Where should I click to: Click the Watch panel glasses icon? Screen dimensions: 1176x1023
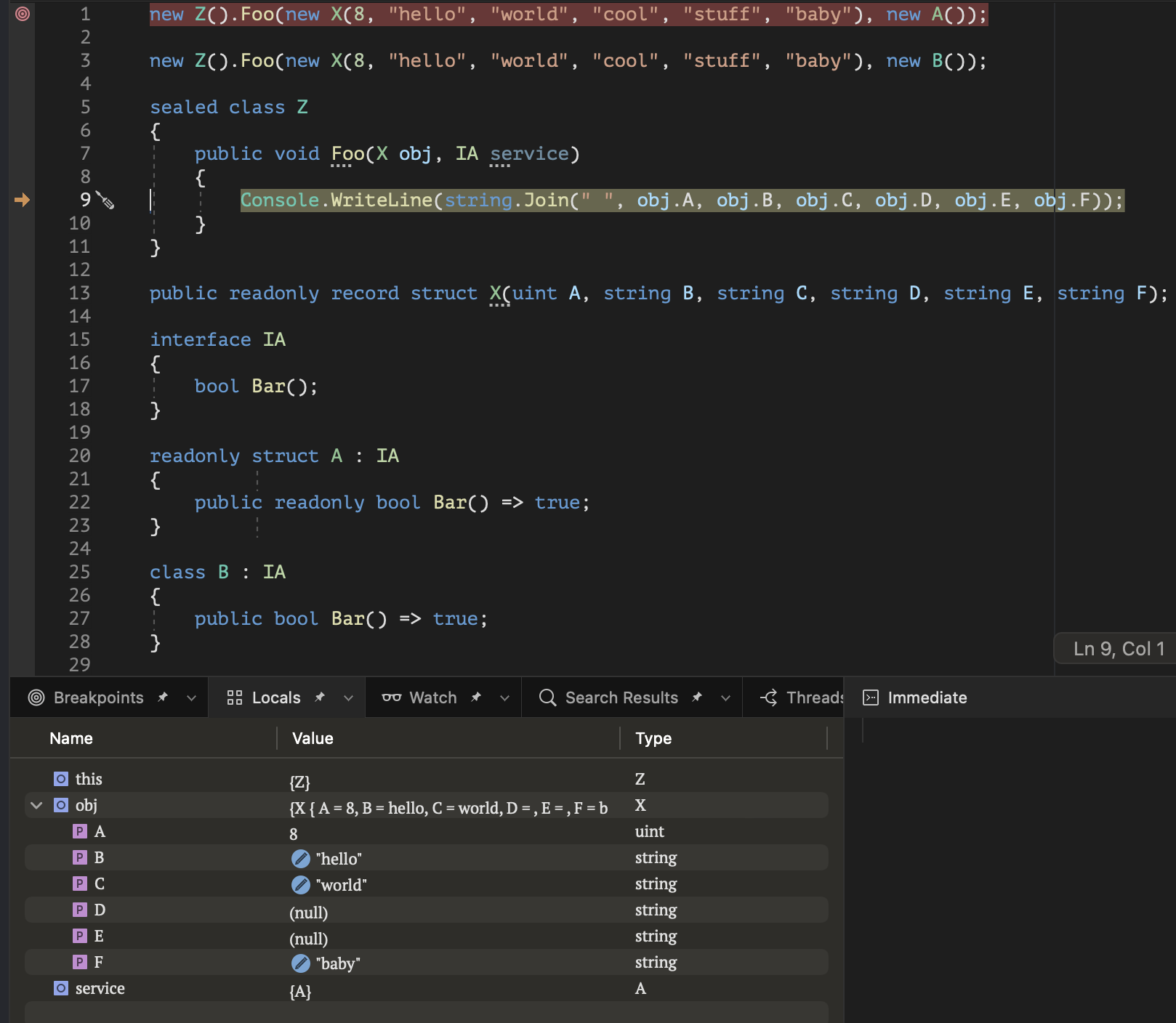coord(392,697)
